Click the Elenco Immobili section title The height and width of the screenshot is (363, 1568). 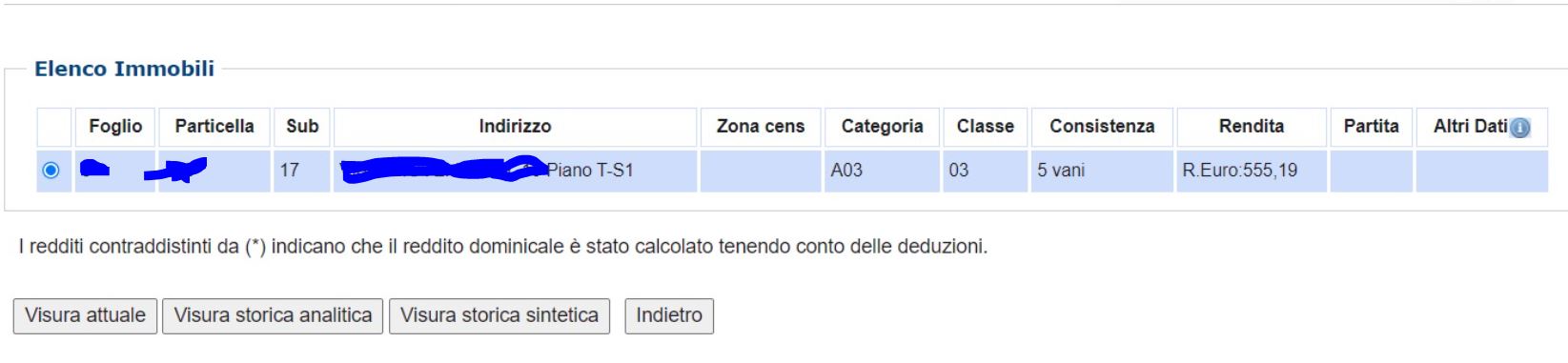[124, 69]
